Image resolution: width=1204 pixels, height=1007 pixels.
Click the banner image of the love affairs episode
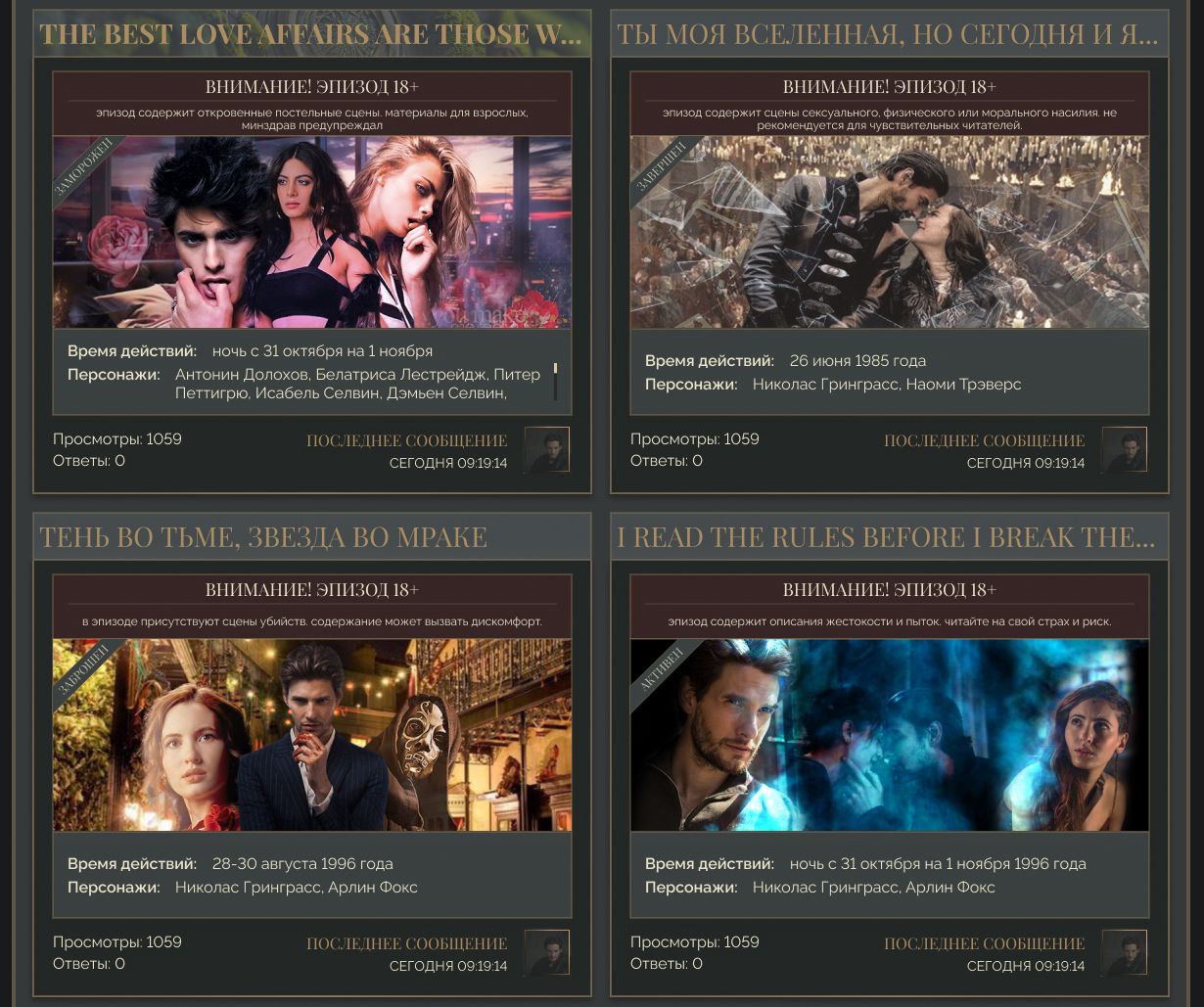click(x=312, y=232)
